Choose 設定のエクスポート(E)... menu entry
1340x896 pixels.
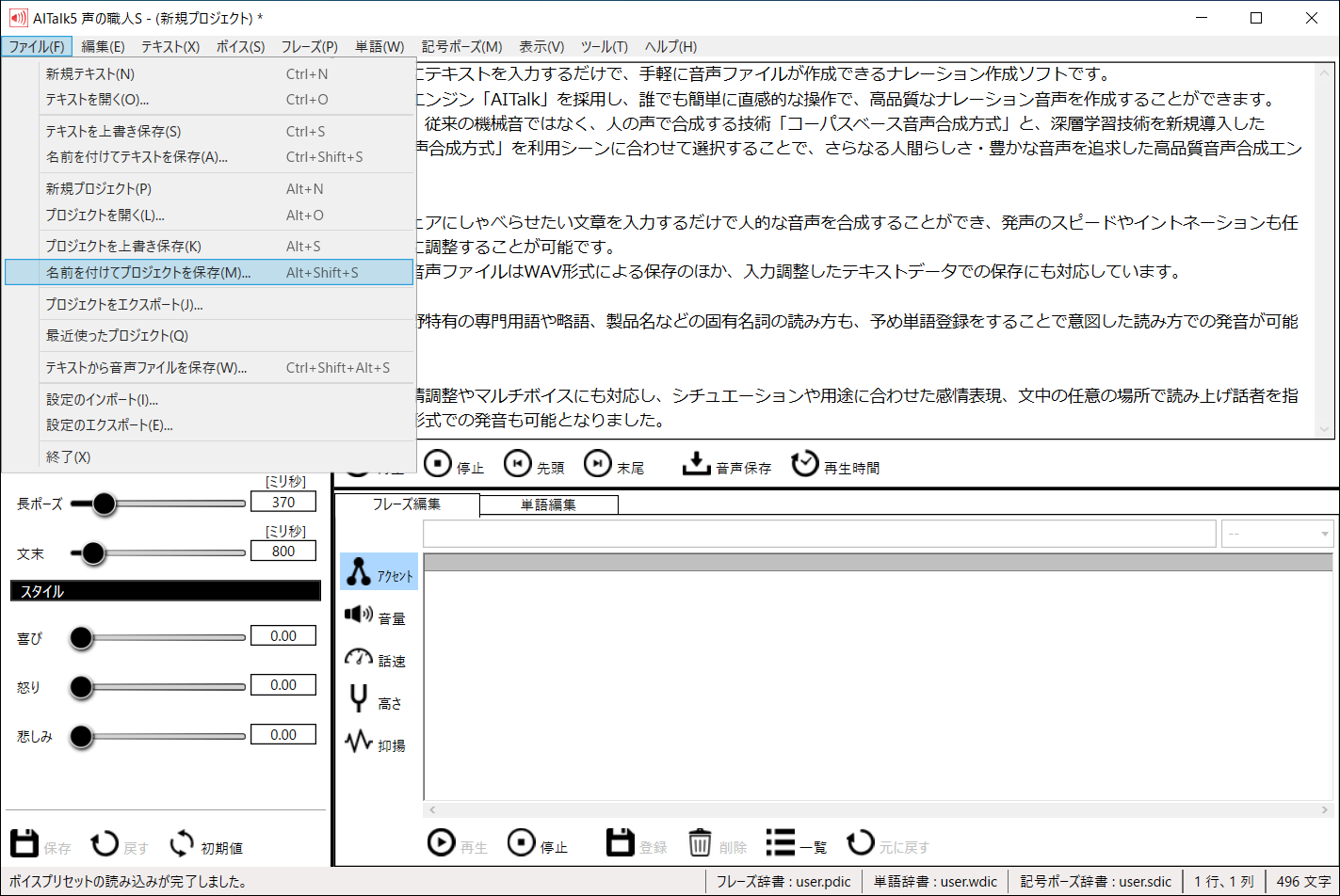pyautogui.click(x=210, y=425)
